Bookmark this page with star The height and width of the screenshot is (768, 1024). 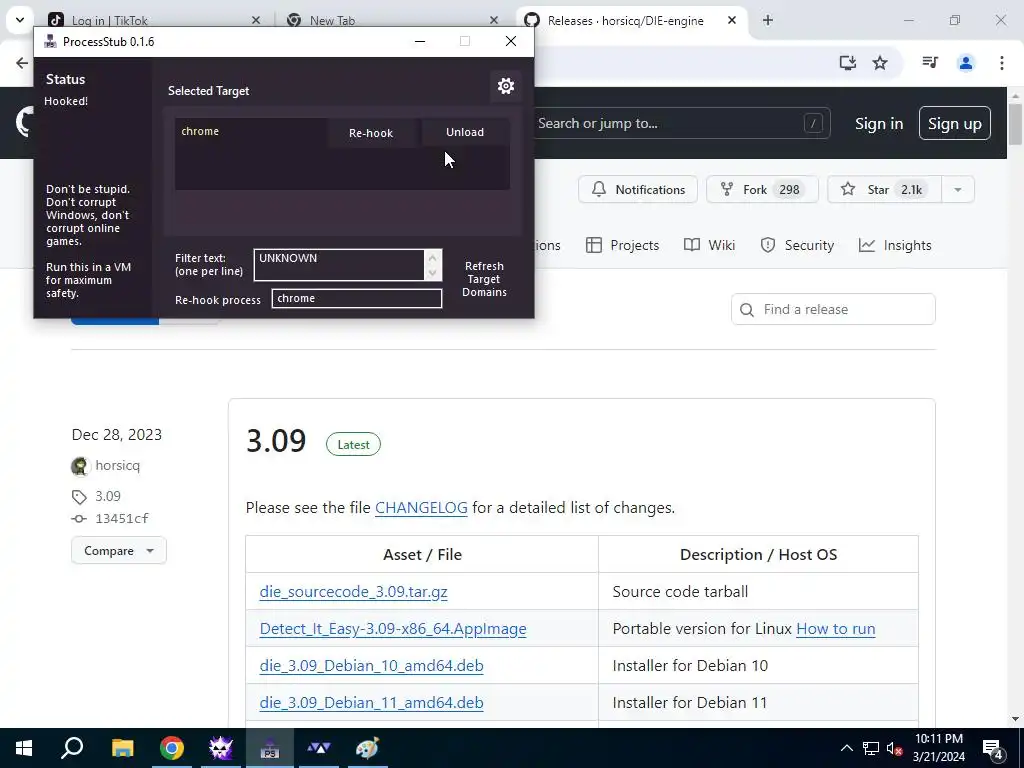(x=880, y=63)
